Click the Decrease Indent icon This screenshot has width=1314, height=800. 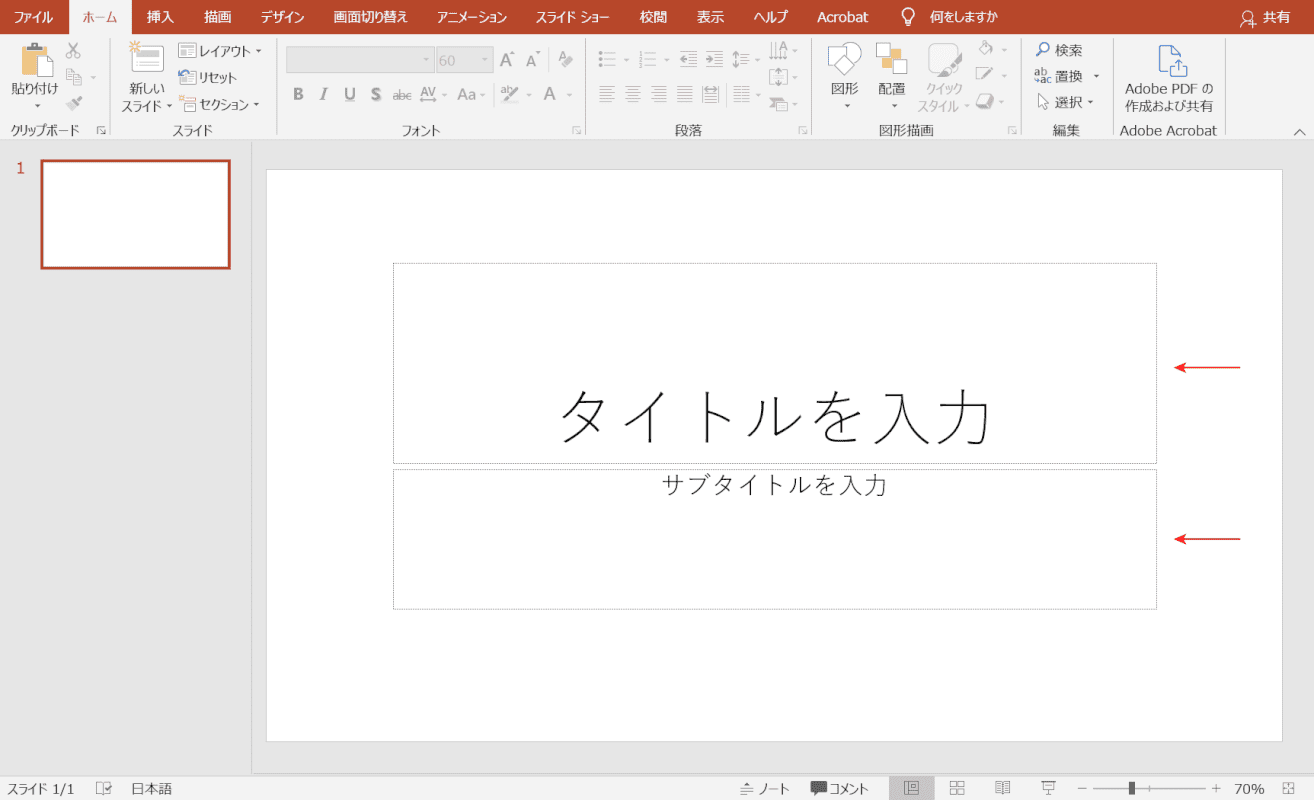click(688, 60)
